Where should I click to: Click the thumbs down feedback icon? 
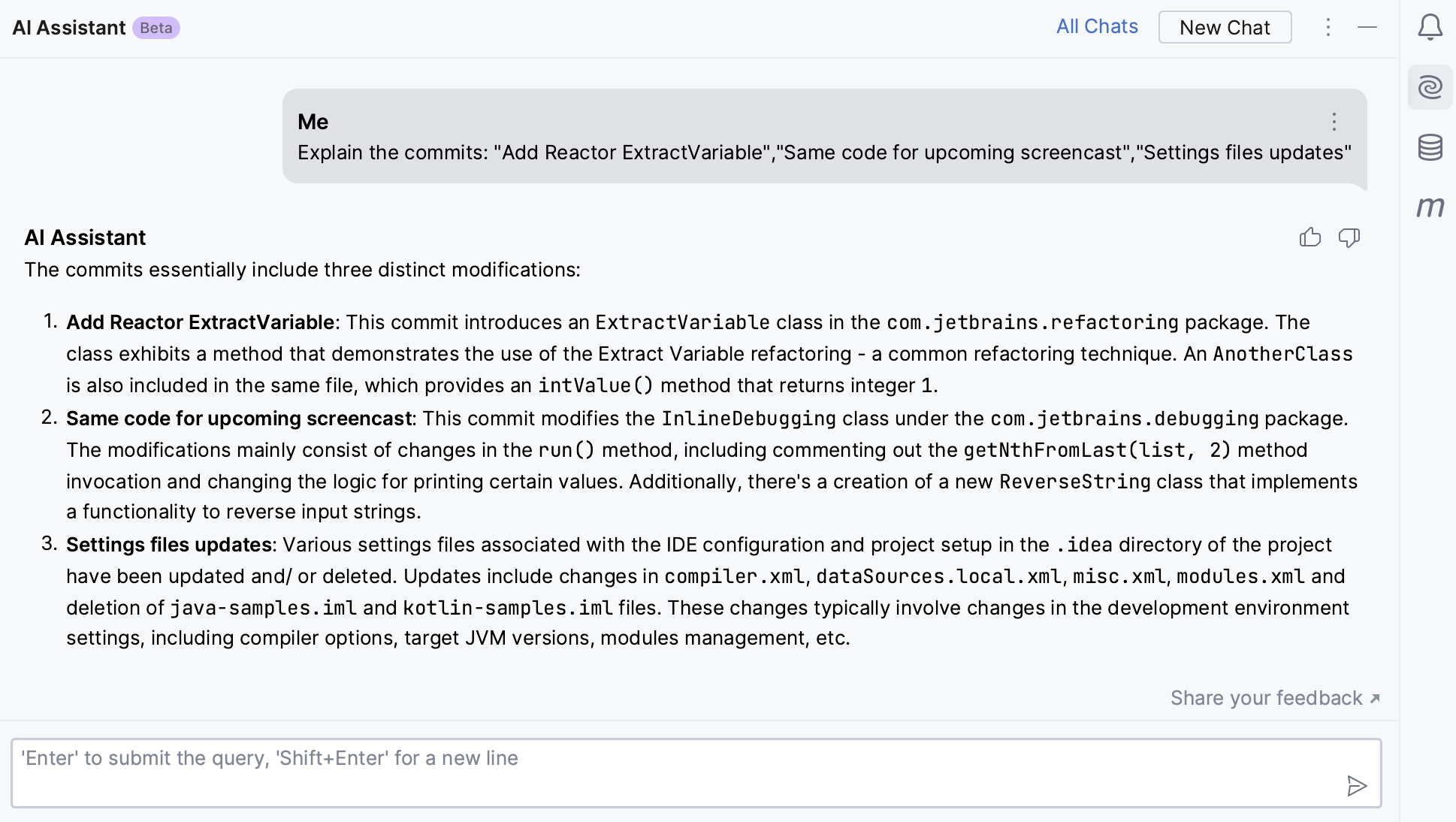[1349, 238]
